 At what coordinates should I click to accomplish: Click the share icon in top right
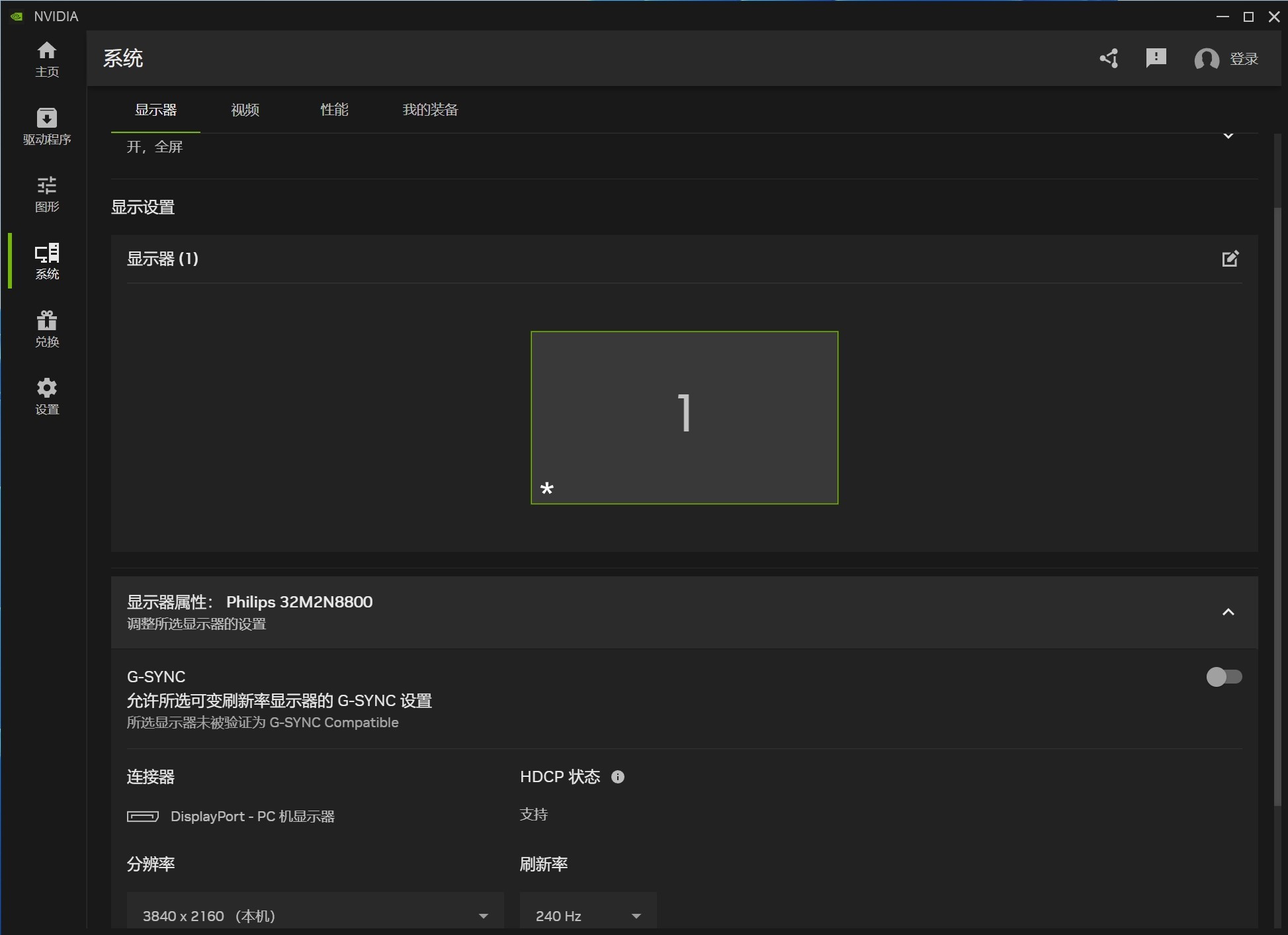click(x=1108, y=58)
